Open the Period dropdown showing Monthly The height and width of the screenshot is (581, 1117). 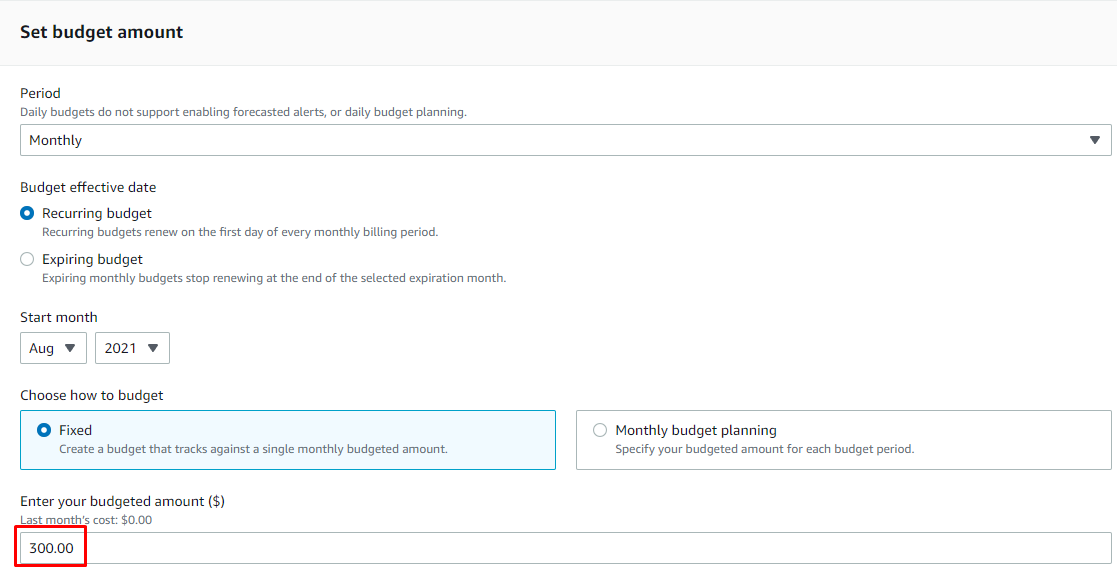tap(566, 140)
